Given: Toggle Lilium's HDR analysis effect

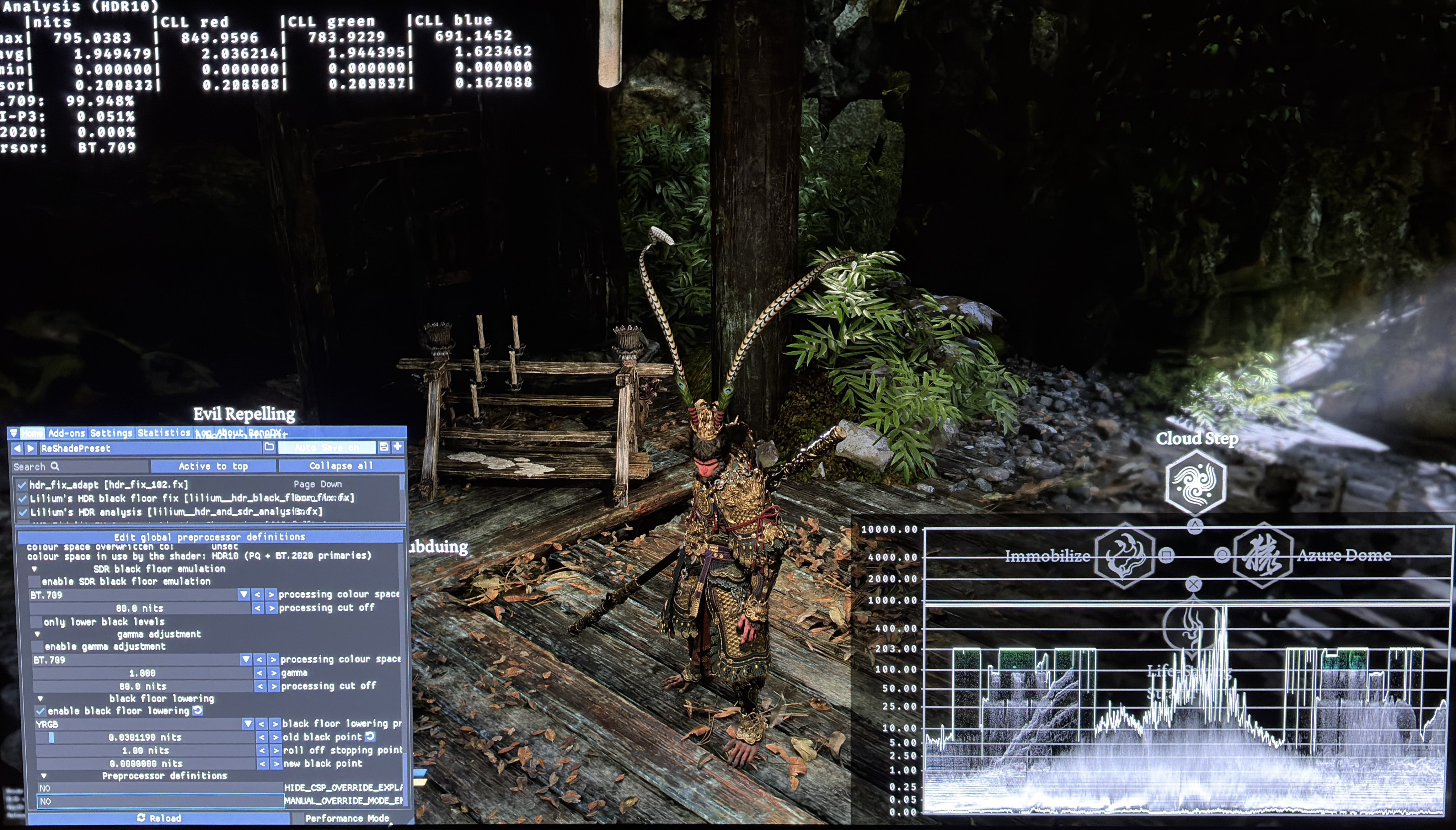Looking at the screenshot, I should [x=23, y=512].
